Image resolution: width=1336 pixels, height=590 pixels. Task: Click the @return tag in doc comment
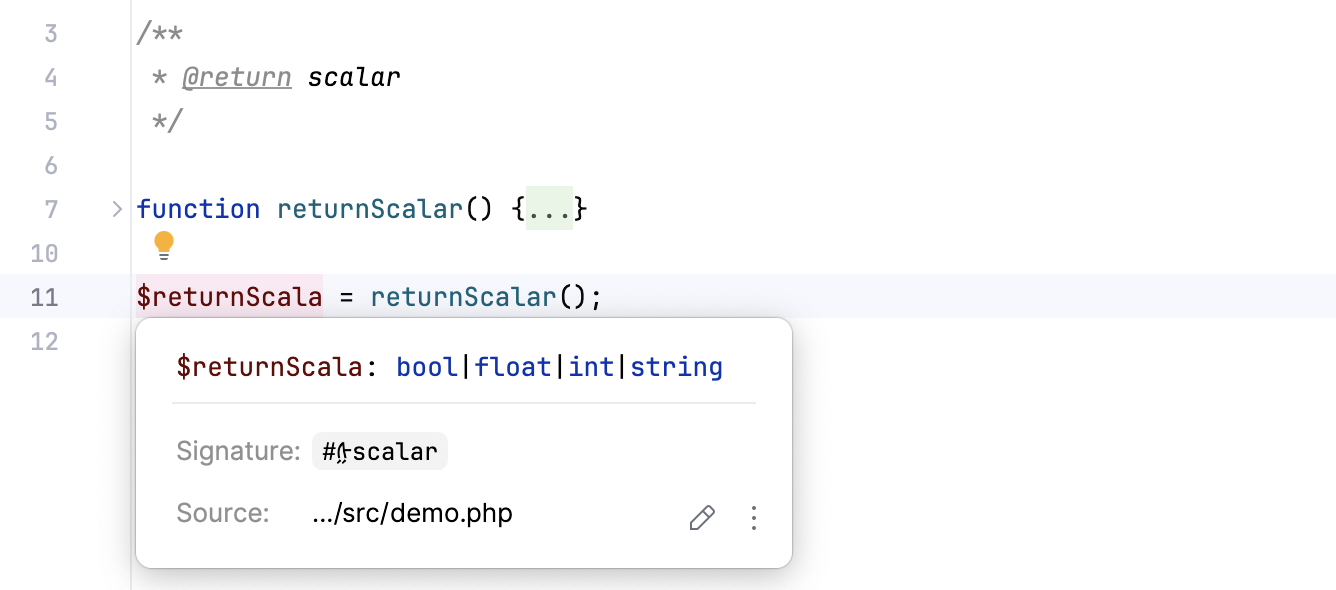236,77
